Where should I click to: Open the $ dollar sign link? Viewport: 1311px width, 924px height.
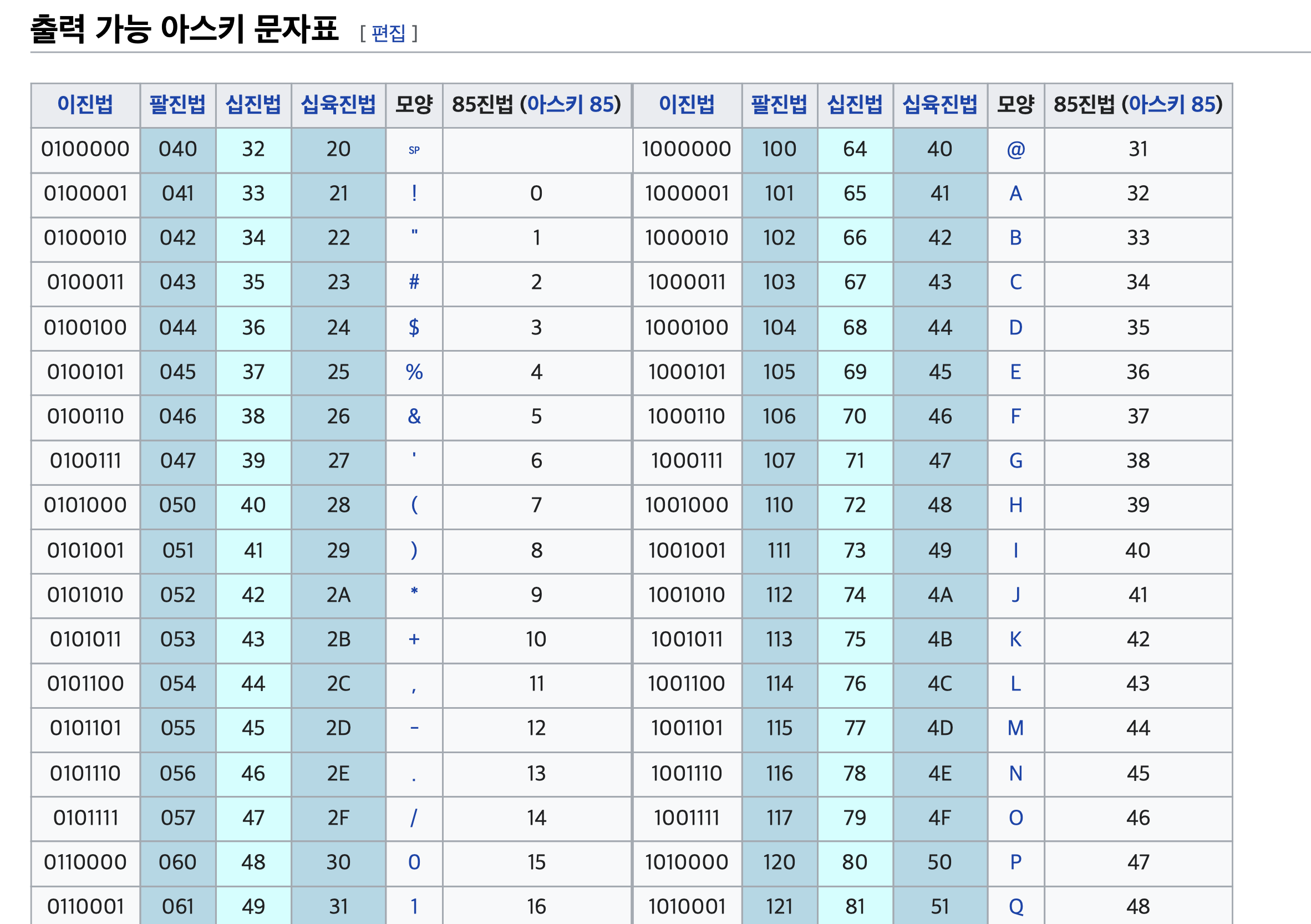414,327
